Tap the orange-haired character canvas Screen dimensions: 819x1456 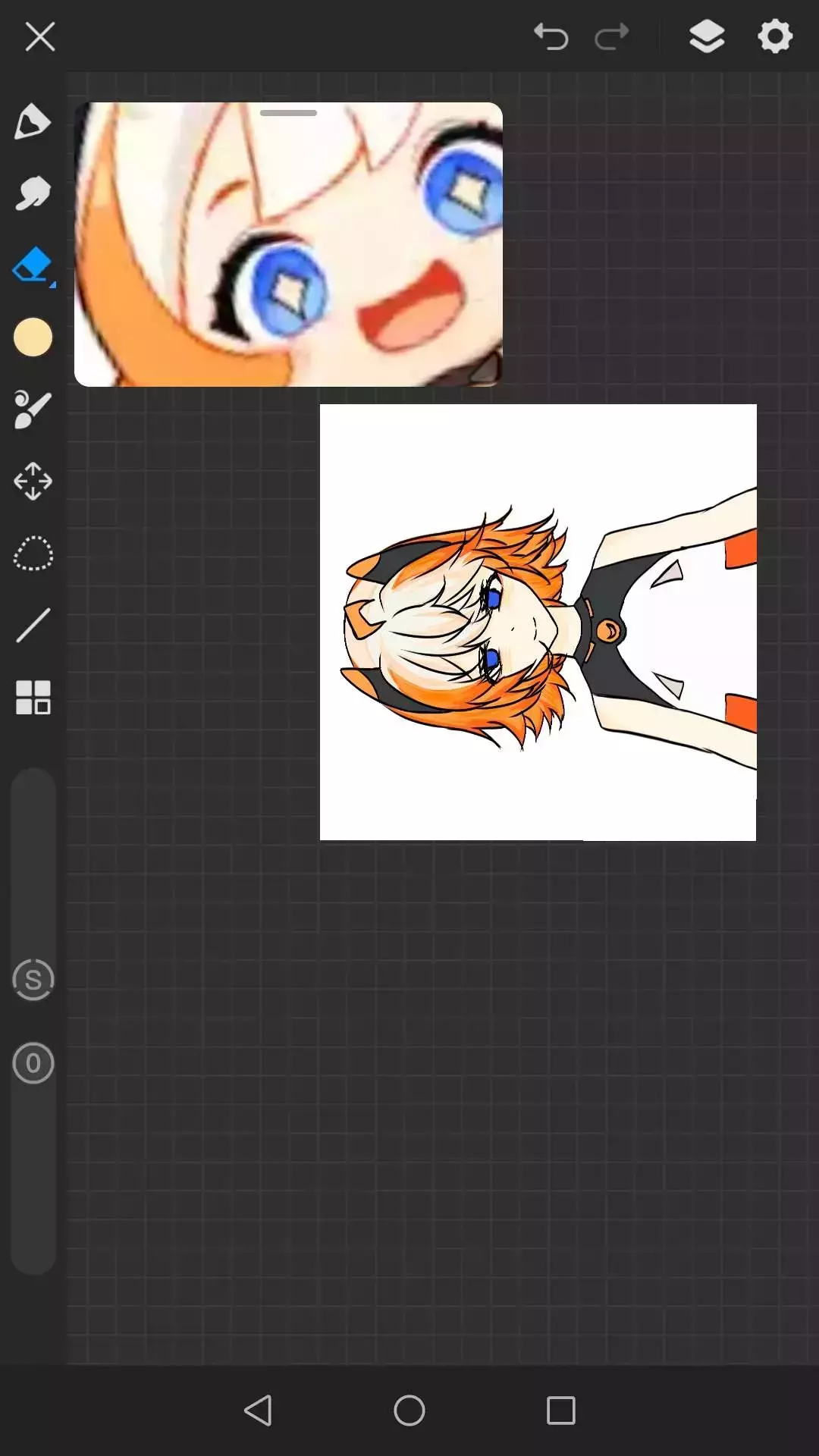point(538,622)
